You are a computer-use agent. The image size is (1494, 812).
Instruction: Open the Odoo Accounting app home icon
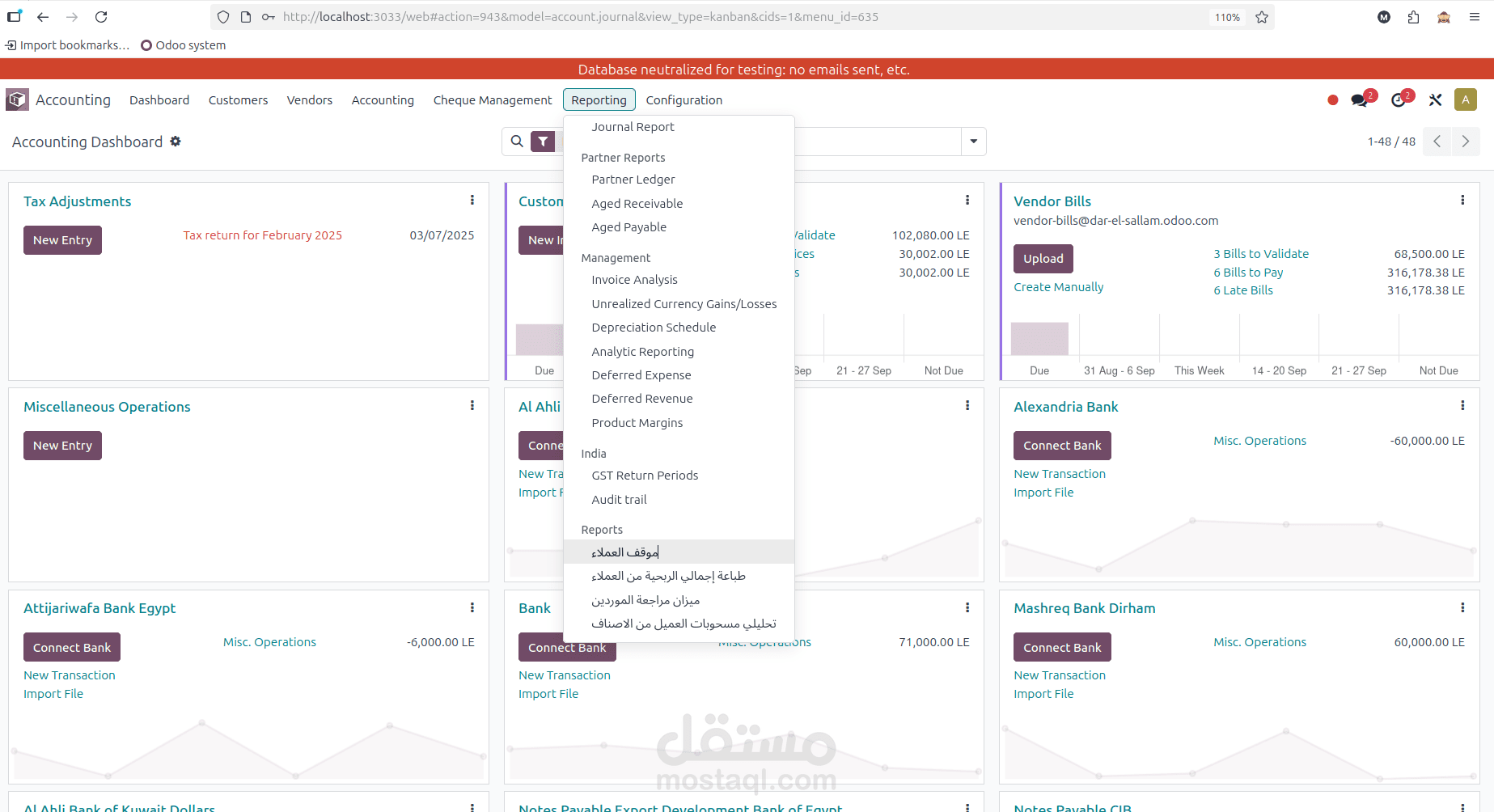click(17, 99)
